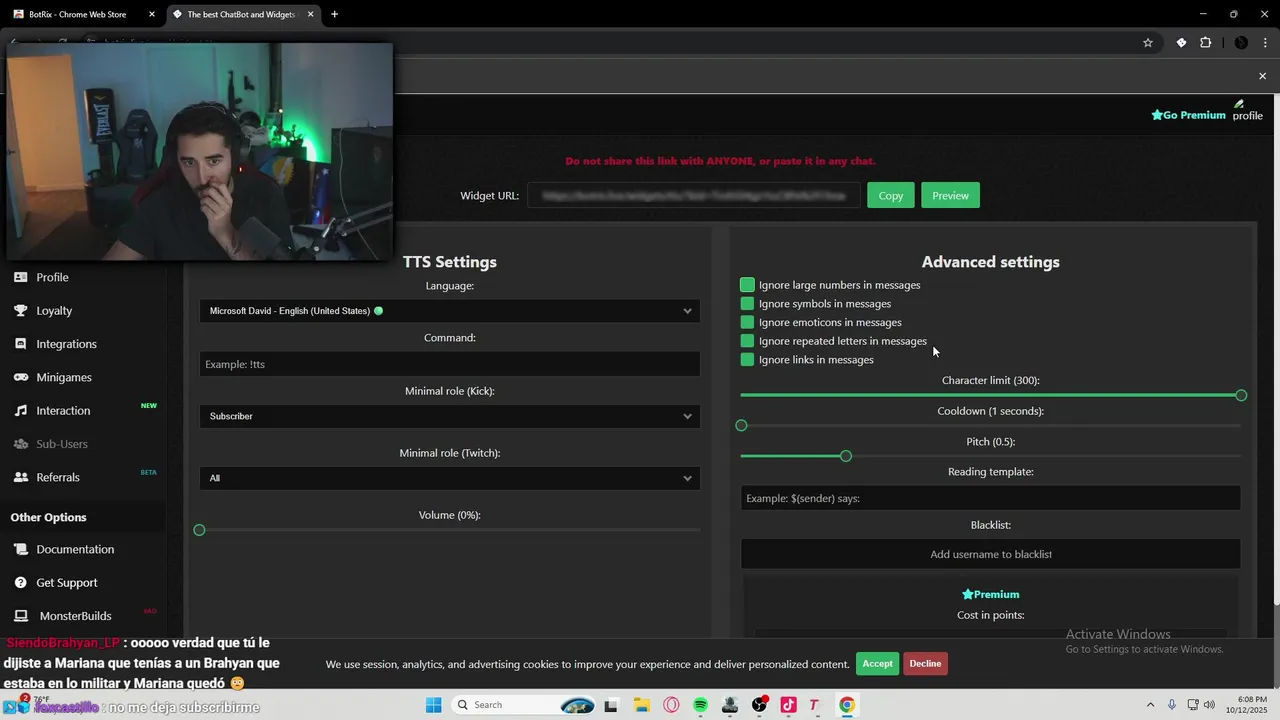Open the Windows Start menu
This screenshot has width=1280, height=720.
[x=433, y=705]
